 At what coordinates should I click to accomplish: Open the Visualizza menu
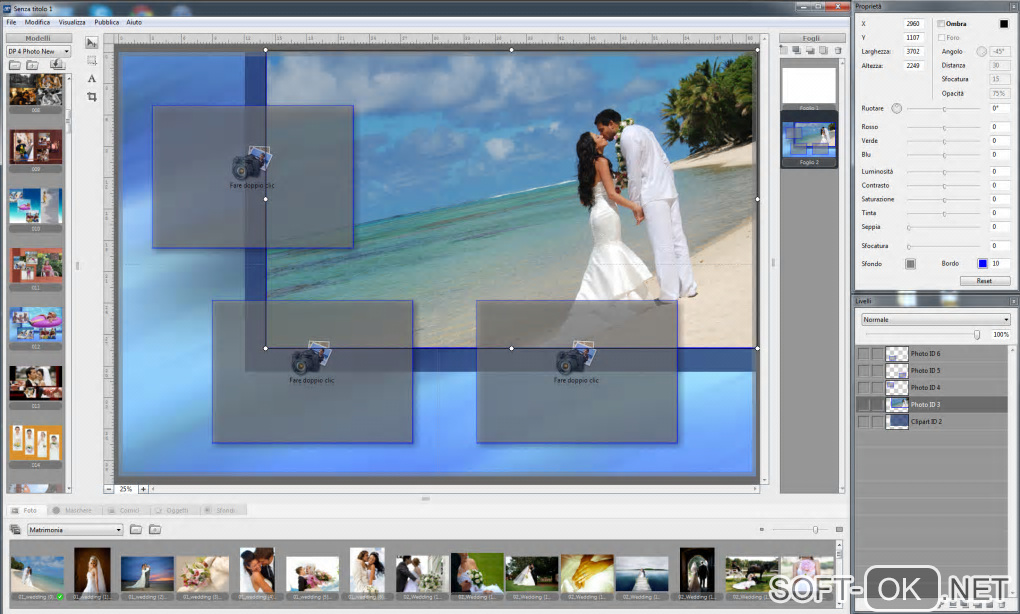pyautogui.click(x=72, y=21)
